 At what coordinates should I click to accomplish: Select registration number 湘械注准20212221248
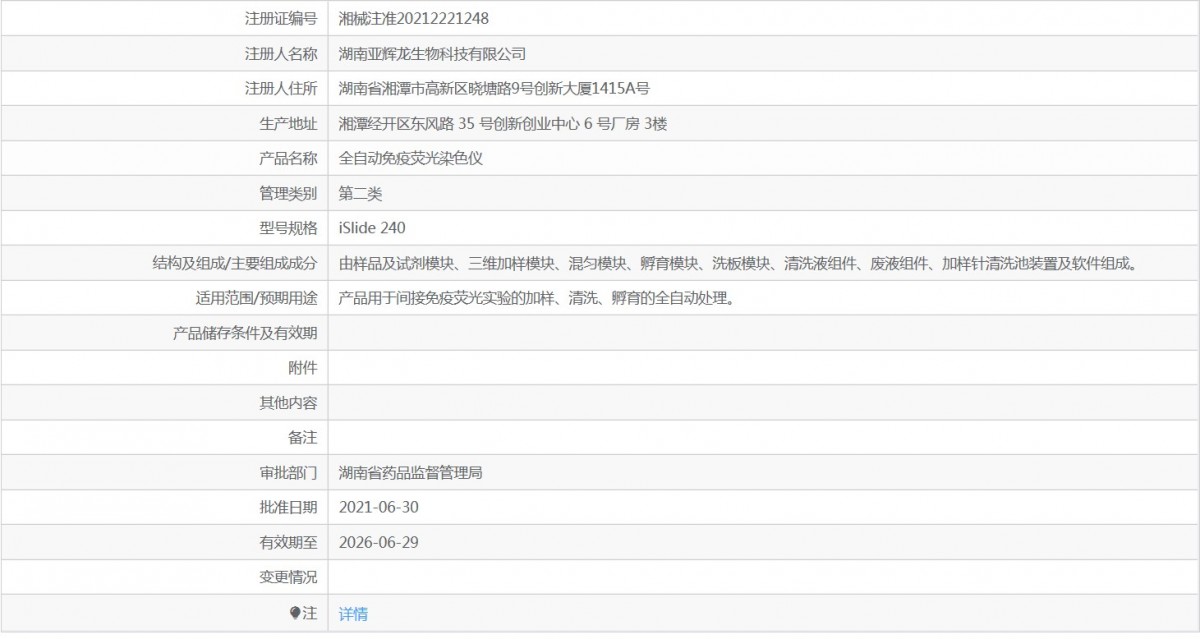(414, 18)
